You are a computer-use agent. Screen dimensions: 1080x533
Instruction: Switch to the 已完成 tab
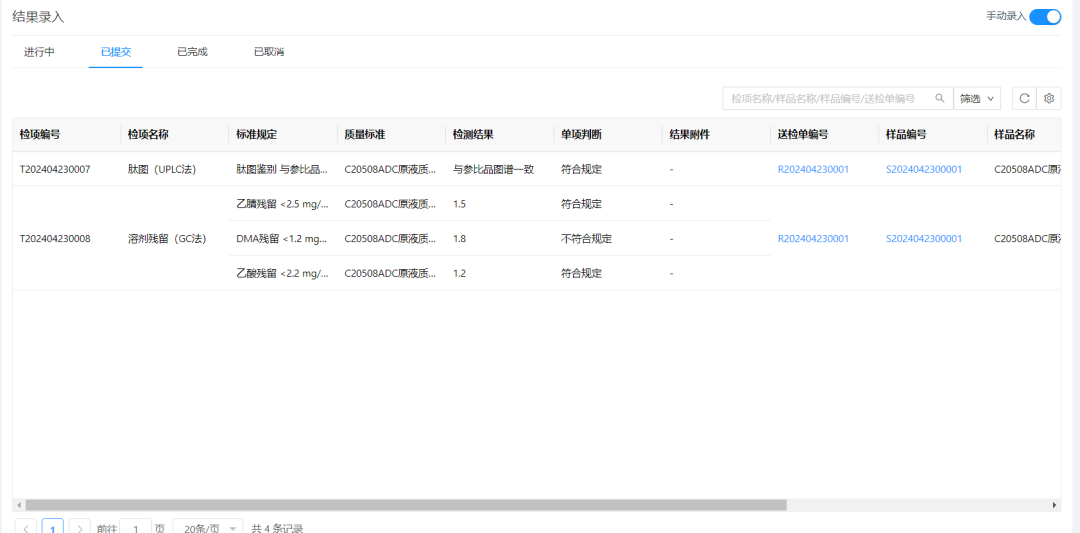(x=192, y=52)
